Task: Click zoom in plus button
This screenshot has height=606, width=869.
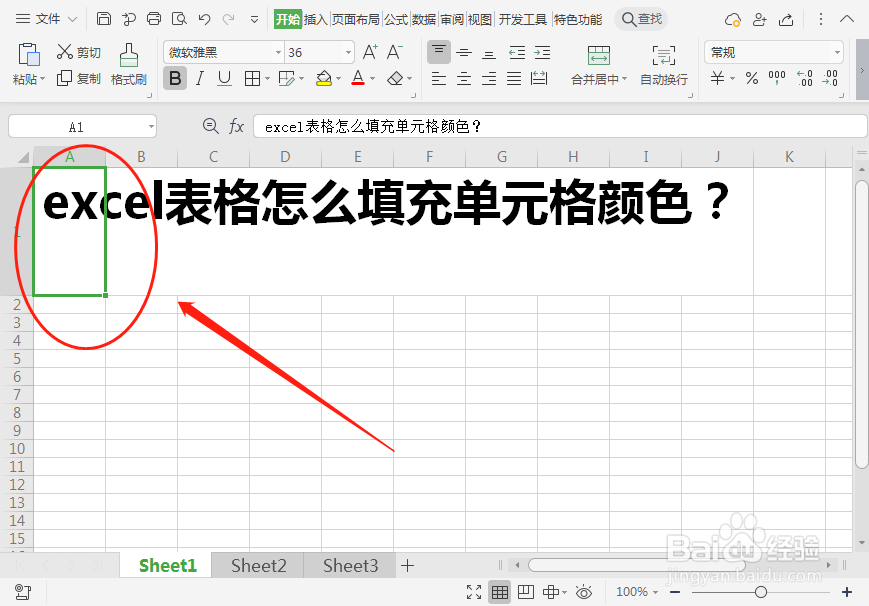Action: 847,592
